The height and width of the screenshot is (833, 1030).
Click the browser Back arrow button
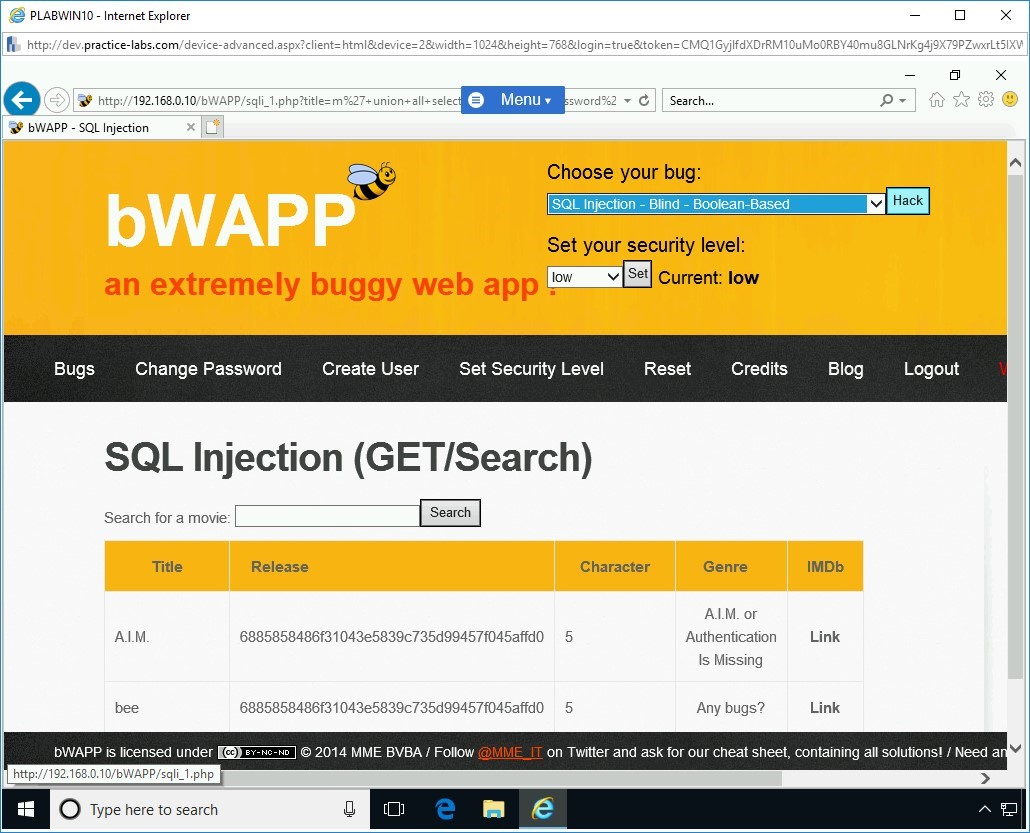22,100
